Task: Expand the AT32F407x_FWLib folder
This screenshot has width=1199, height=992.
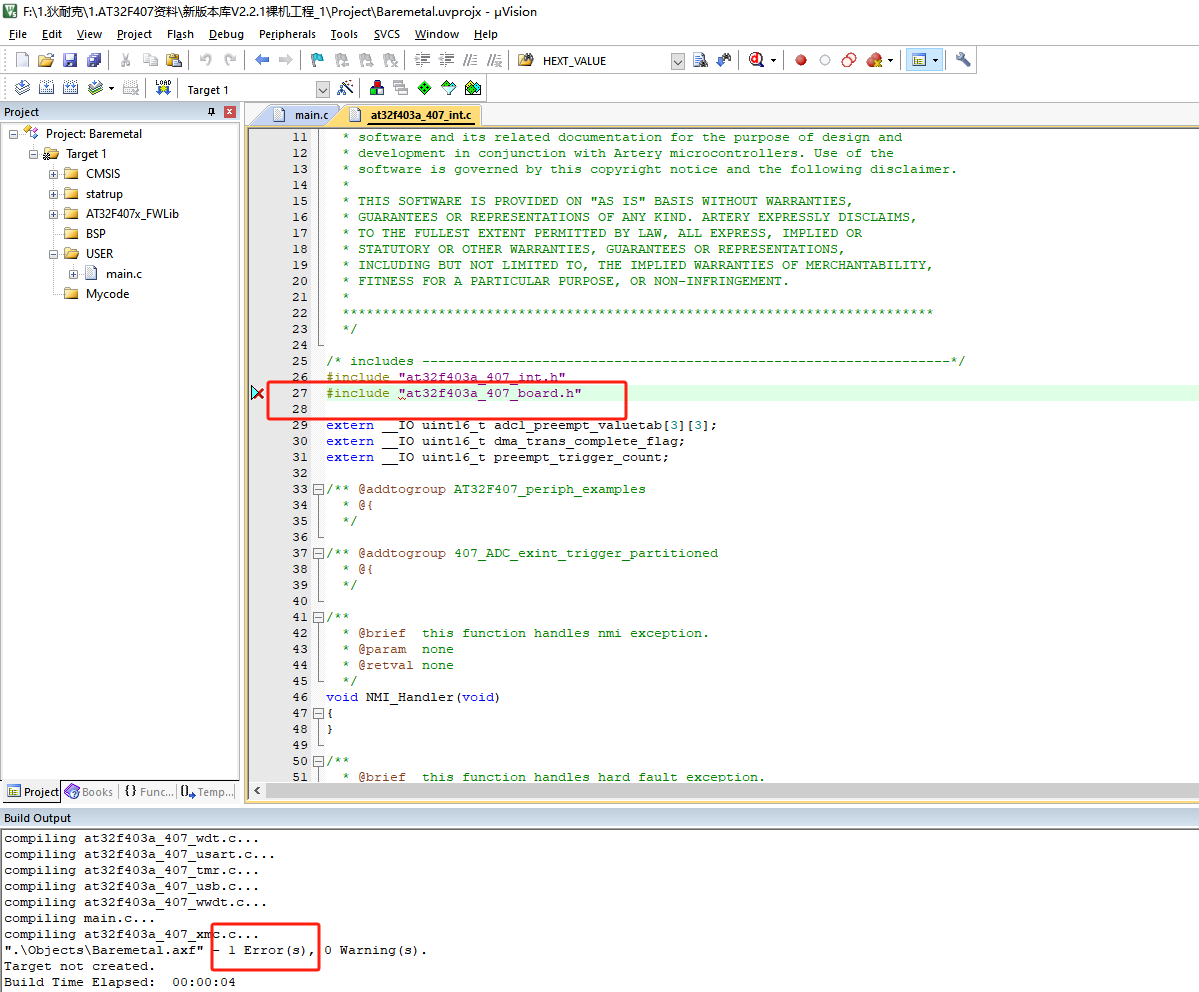Action: 54,214
